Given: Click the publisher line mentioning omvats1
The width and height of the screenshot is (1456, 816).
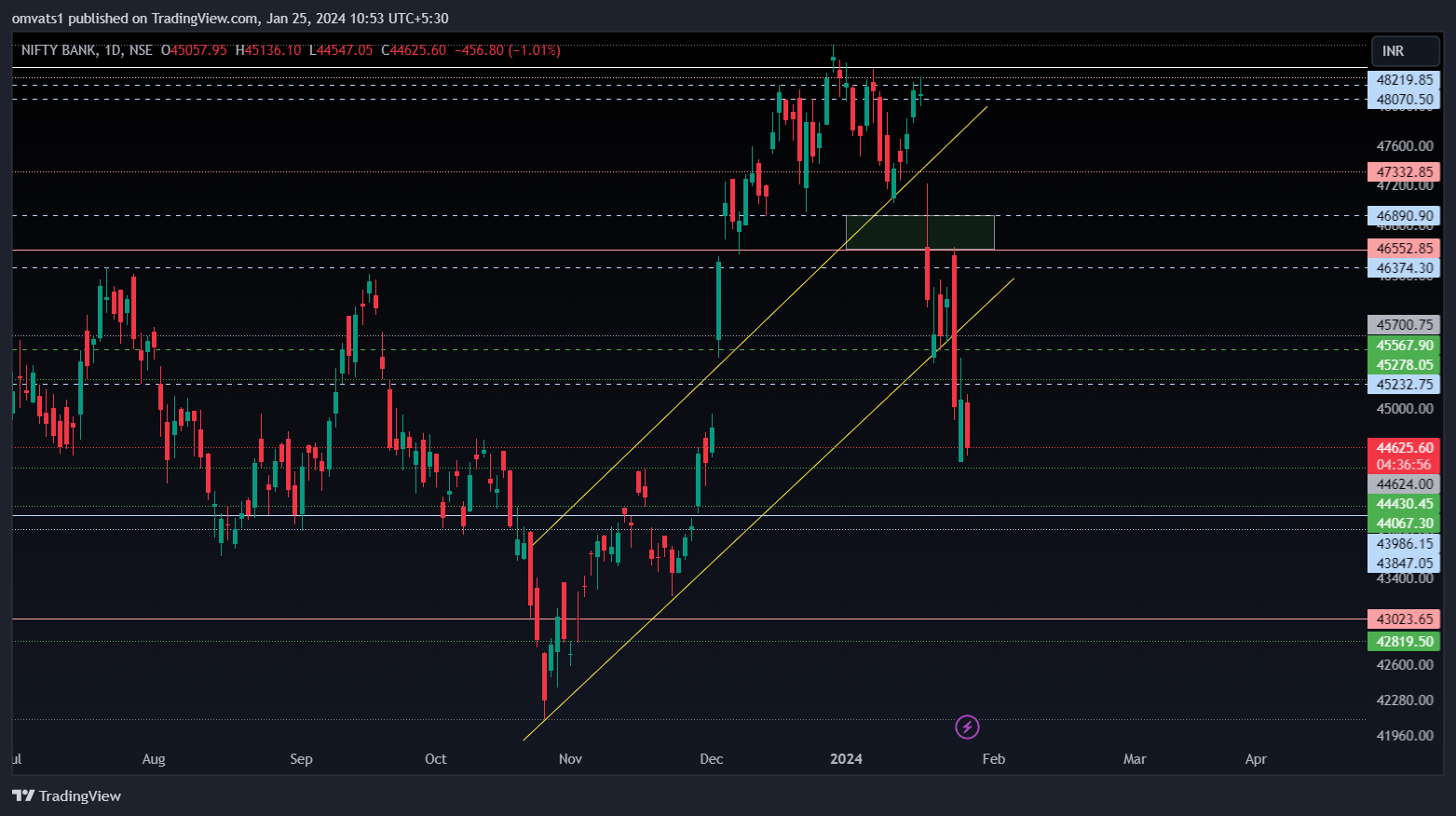Looking at the screenshot, I should (x=230, y=19).
